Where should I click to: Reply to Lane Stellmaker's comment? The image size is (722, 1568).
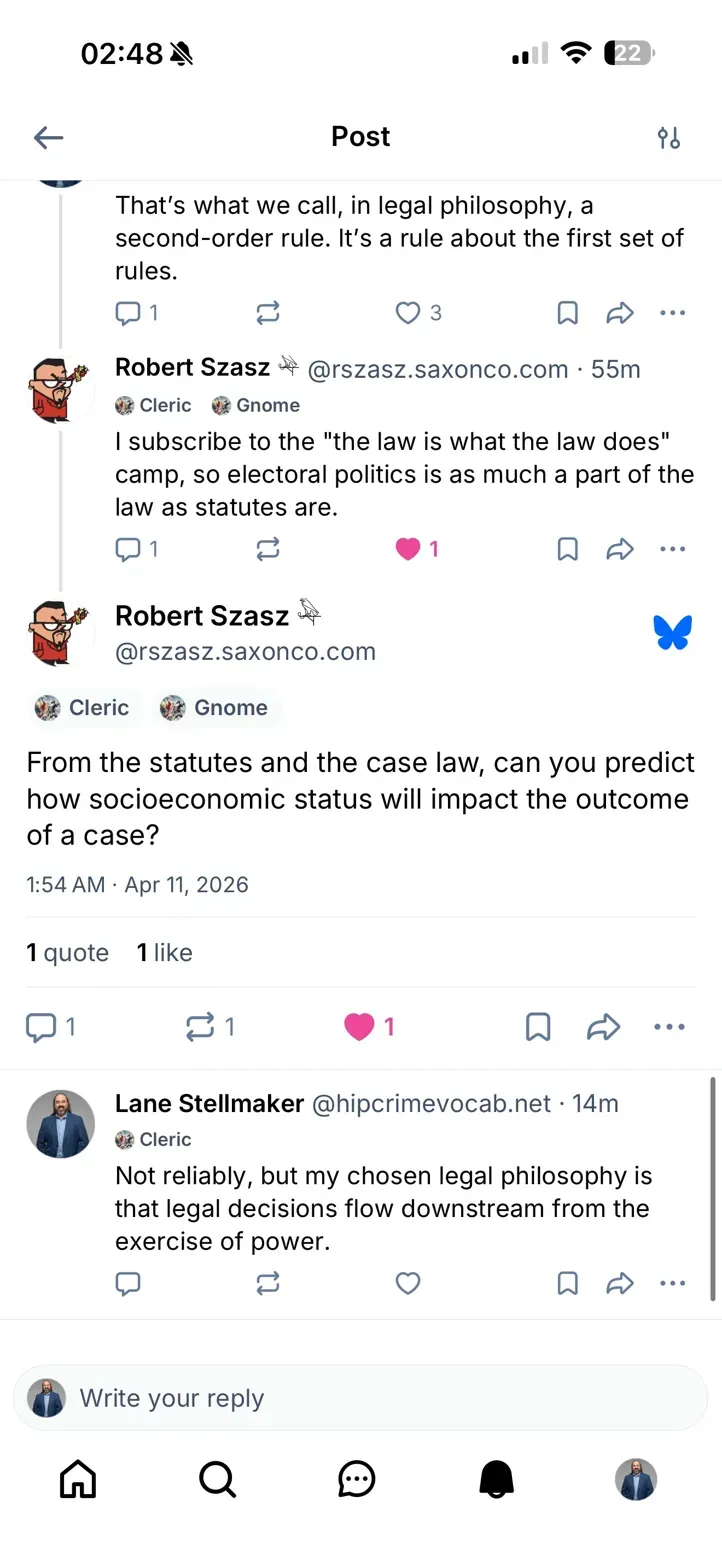tap(128, 1283)
